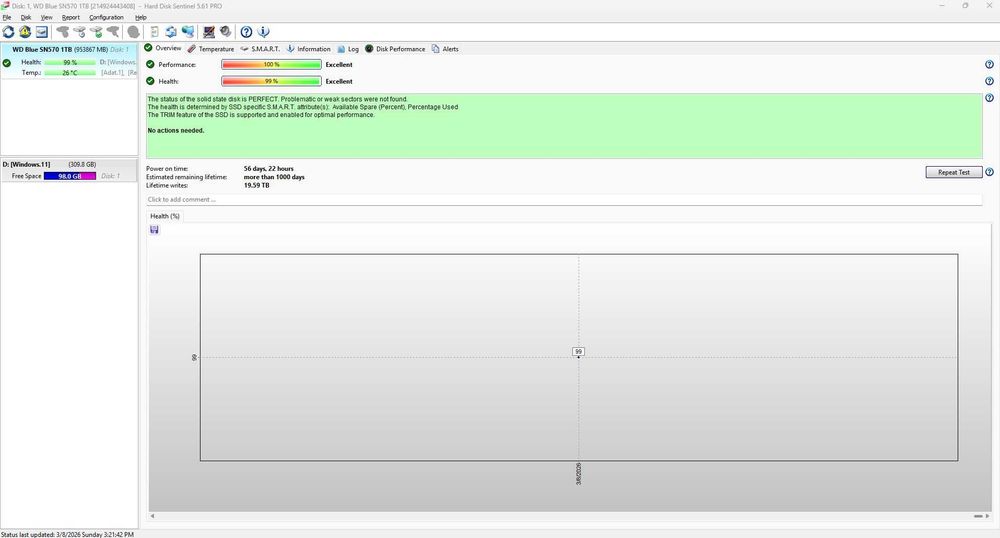The width and height of the screenshot is (1000, 538).
Task: Switch to the Overview tab
Action: (163, 48)
